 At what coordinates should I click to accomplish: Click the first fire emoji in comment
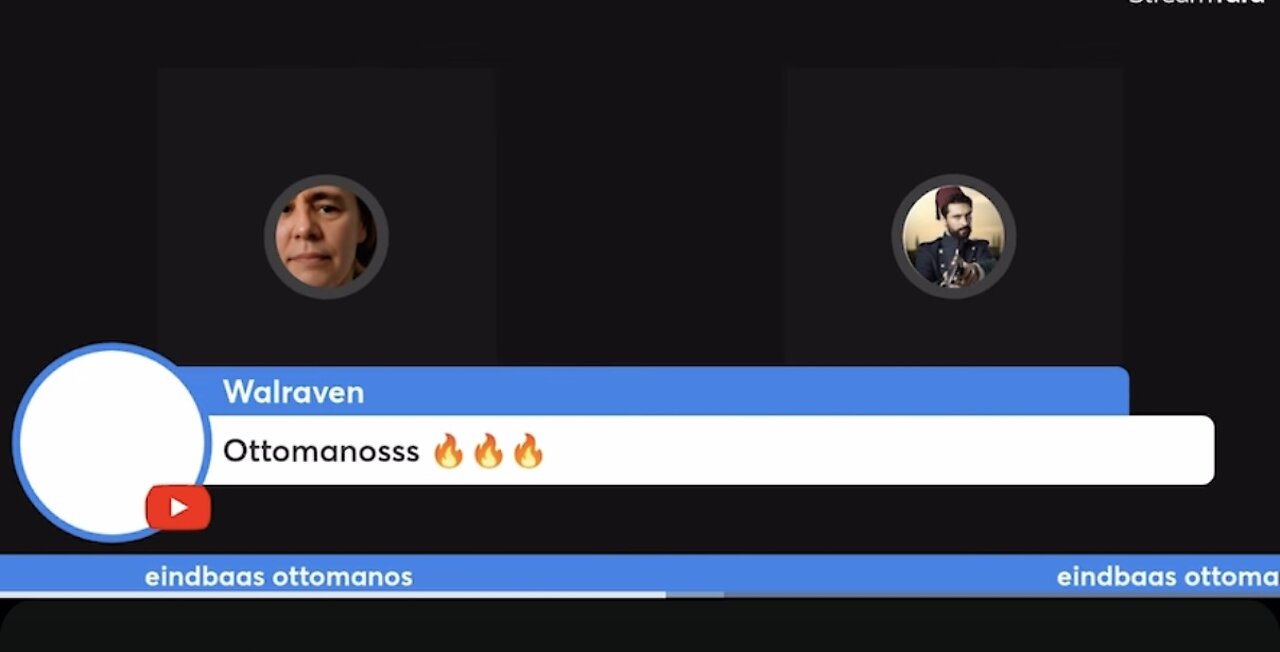[449, 451]
